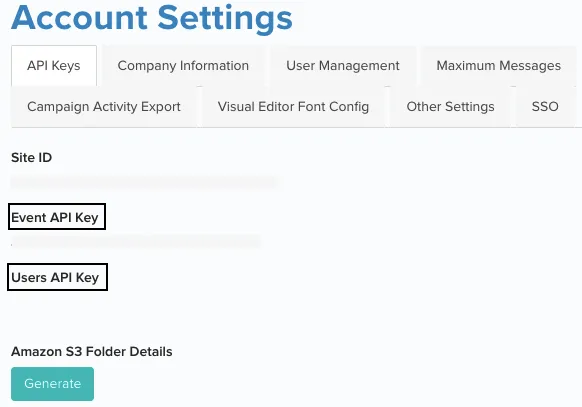582x407 pixels.
Task: Click the Site ID label
Action: pyautogui.click(x=32, y=158)
